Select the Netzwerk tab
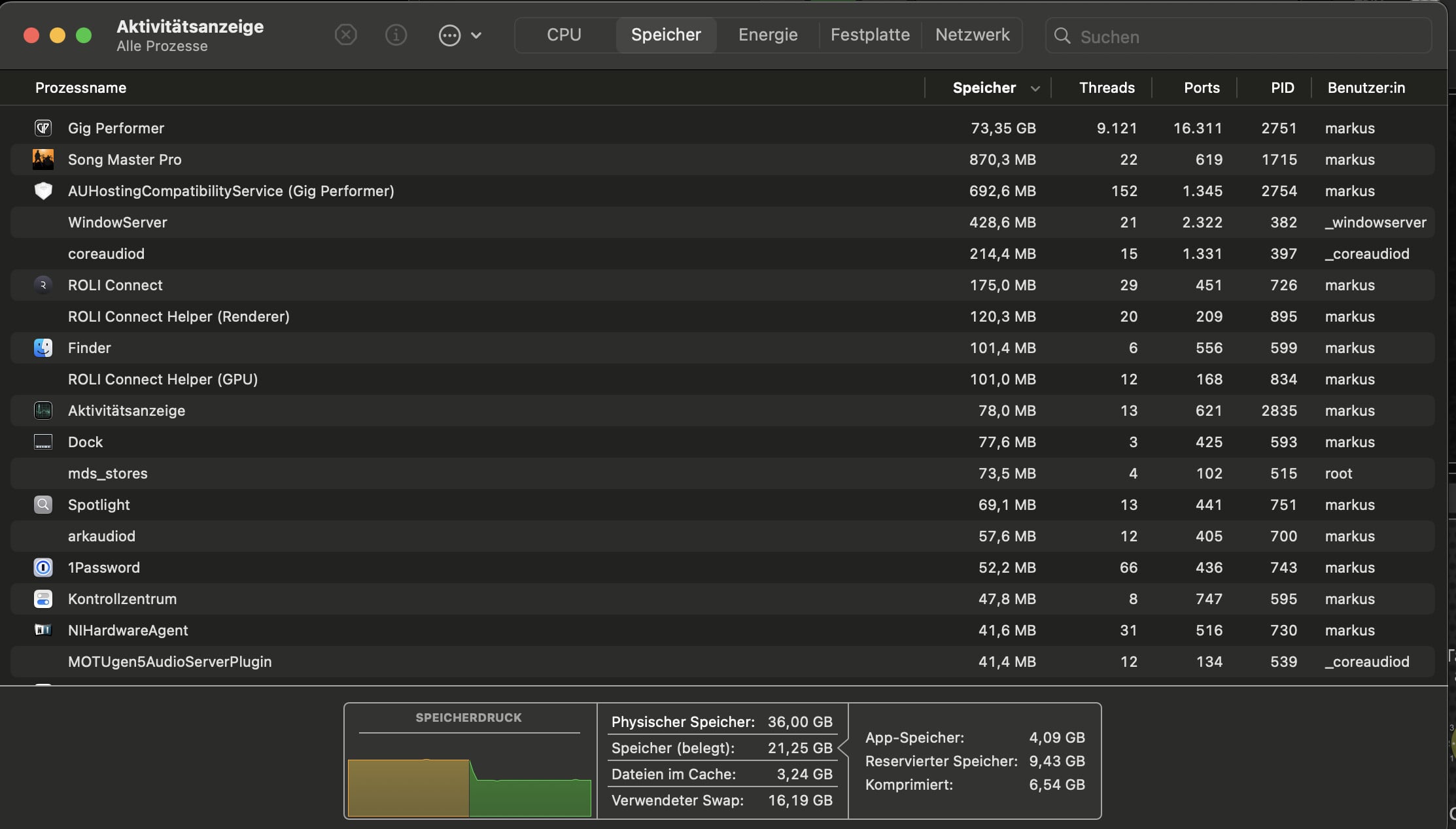 click(x=972, y=35)
